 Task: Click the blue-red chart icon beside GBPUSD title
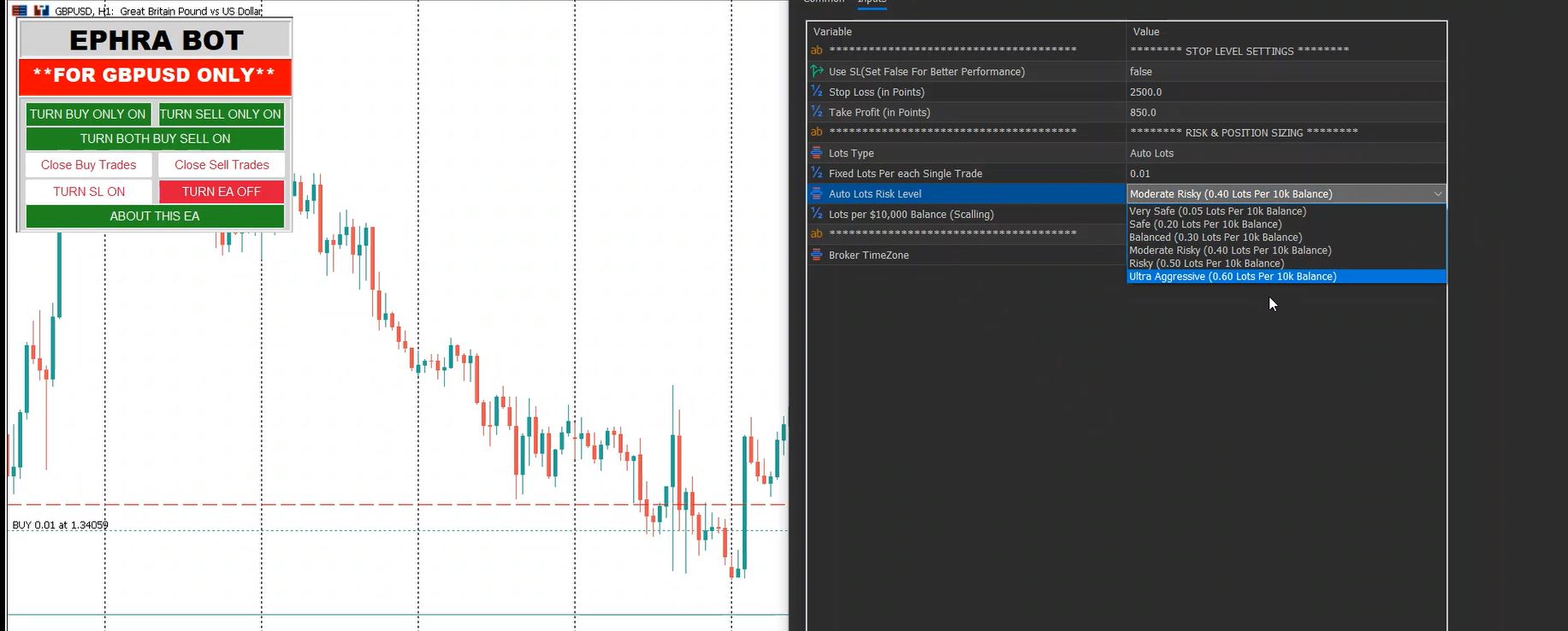point(41,11)
